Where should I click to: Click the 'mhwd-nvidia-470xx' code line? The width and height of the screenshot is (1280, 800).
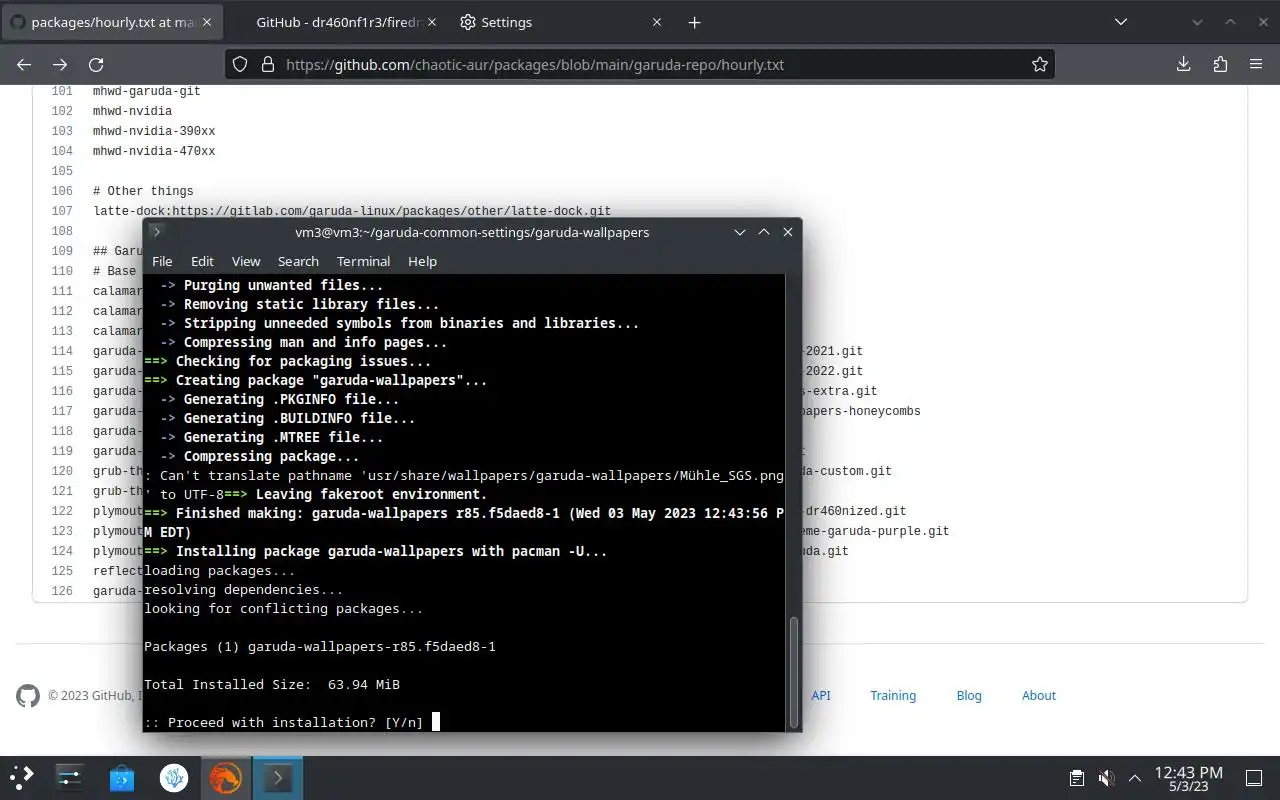(154, 151)
